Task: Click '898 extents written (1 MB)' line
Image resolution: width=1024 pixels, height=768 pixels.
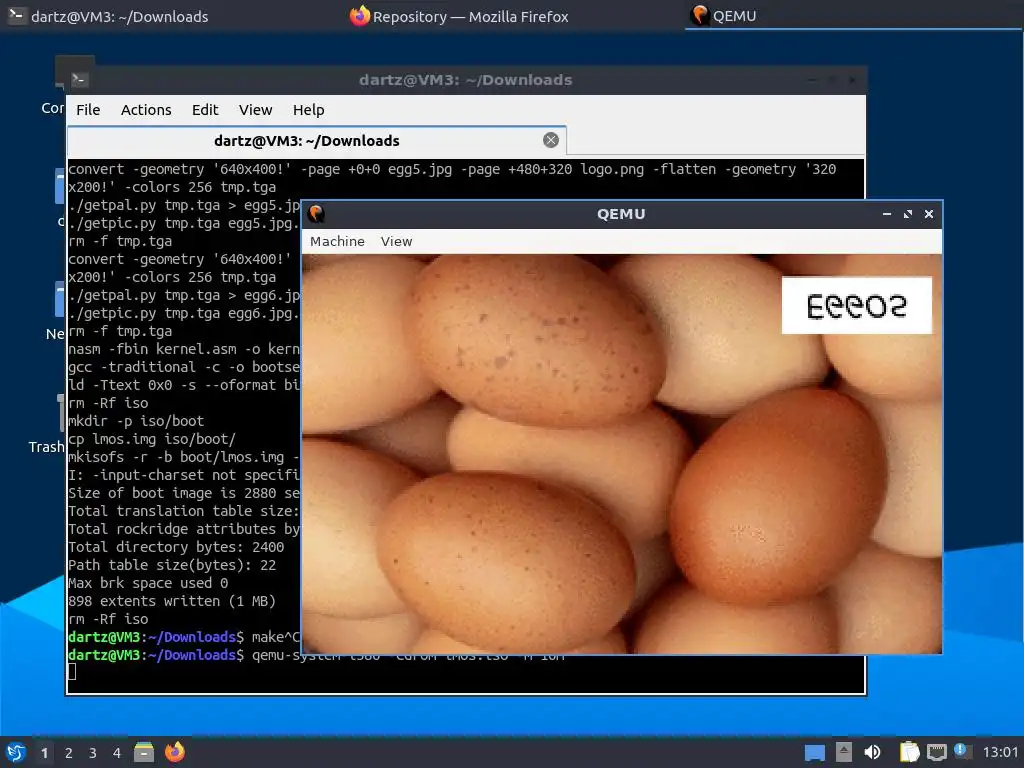Action: click(x=172, y=601)
